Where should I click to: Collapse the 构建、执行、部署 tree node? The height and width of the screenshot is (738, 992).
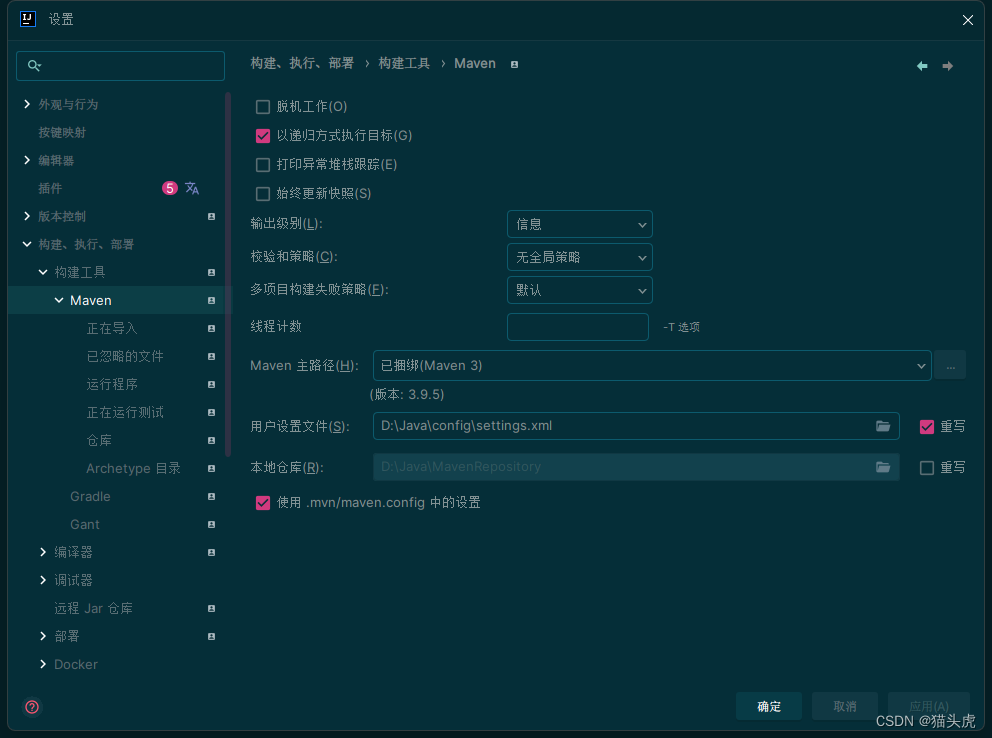coord(27,244)
